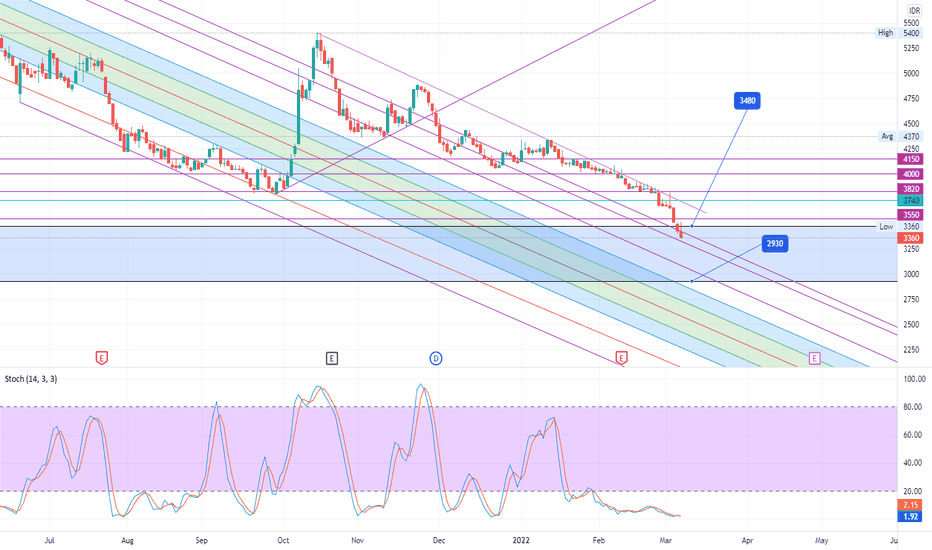The width and height of the screenshot is (932, 550).
Task: Click the Avg 4370 price label
Action: click(899, 136)
